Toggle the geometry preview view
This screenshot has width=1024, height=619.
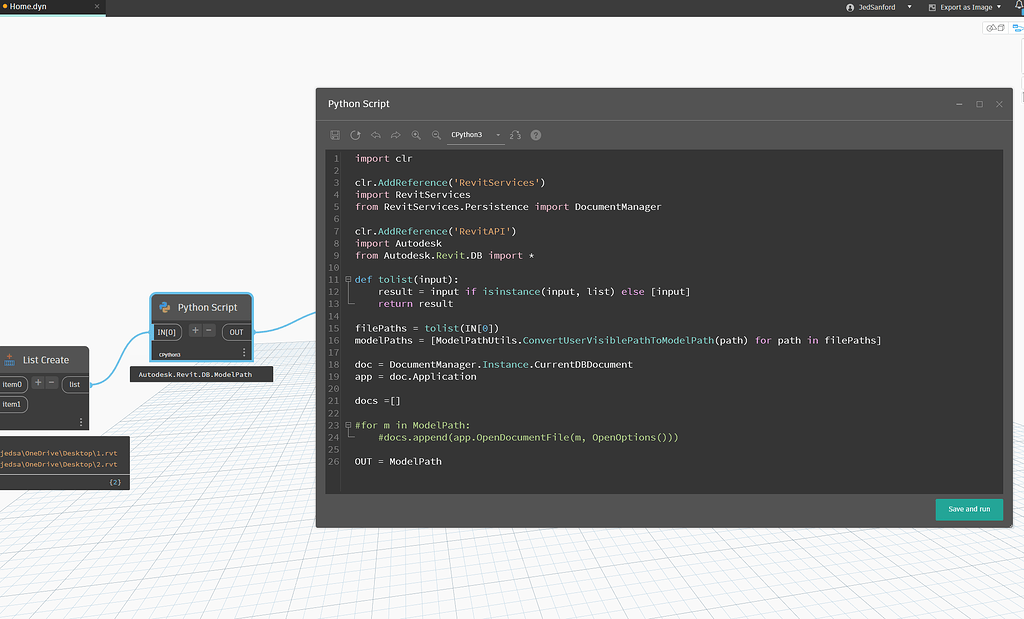[993, 28]
